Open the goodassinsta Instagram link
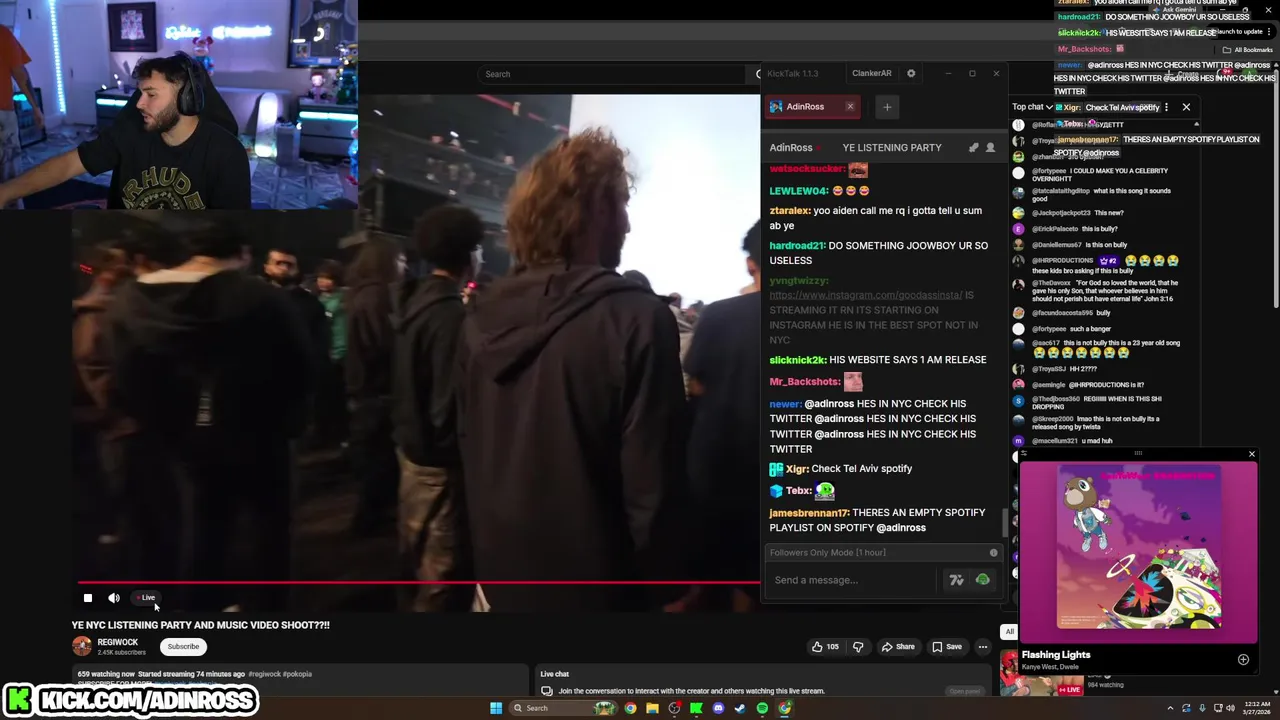Image resolution: width=1280 pixels, height=720 pixels. [866, 295]
